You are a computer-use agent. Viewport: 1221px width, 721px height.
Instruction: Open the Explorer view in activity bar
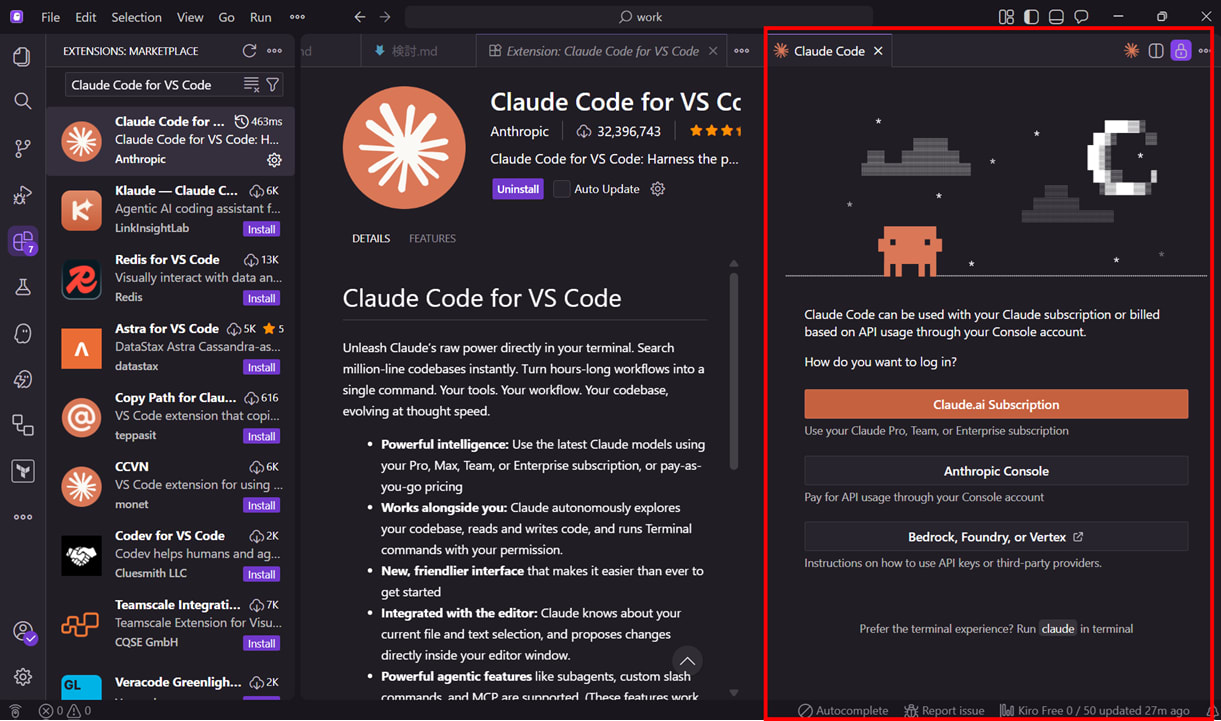coord(22,57)
